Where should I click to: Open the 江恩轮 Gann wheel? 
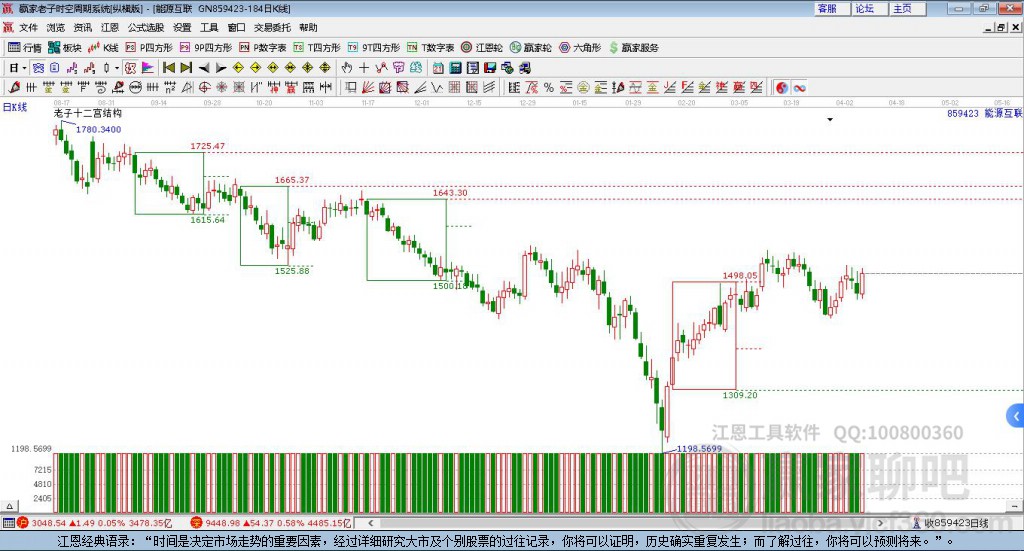482,48
